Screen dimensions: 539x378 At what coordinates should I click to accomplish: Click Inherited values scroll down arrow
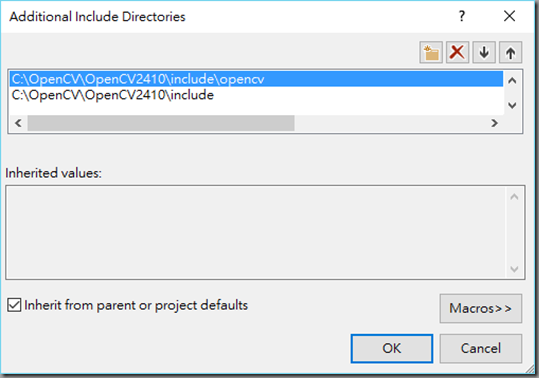click(x=514, y=269)
